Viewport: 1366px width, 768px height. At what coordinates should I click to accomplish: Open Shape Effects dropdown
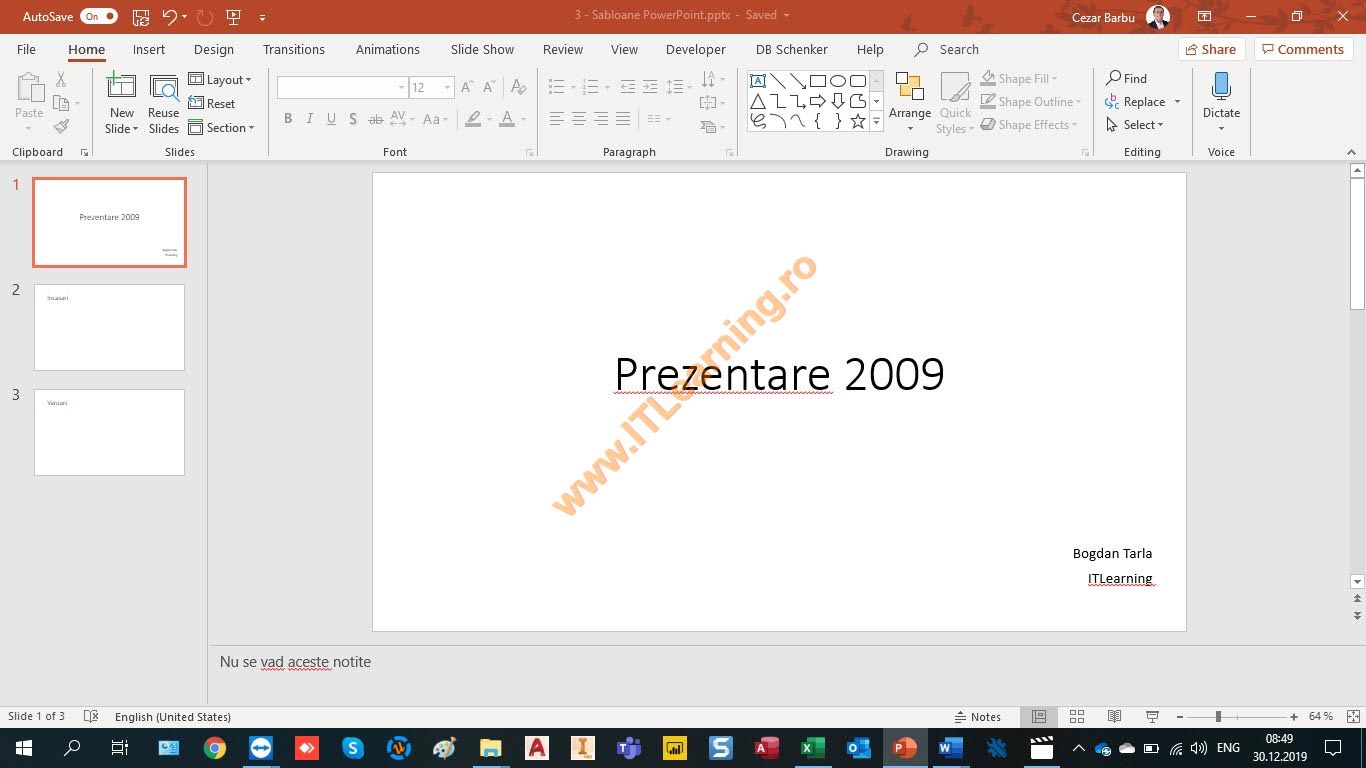point(1029,125)
